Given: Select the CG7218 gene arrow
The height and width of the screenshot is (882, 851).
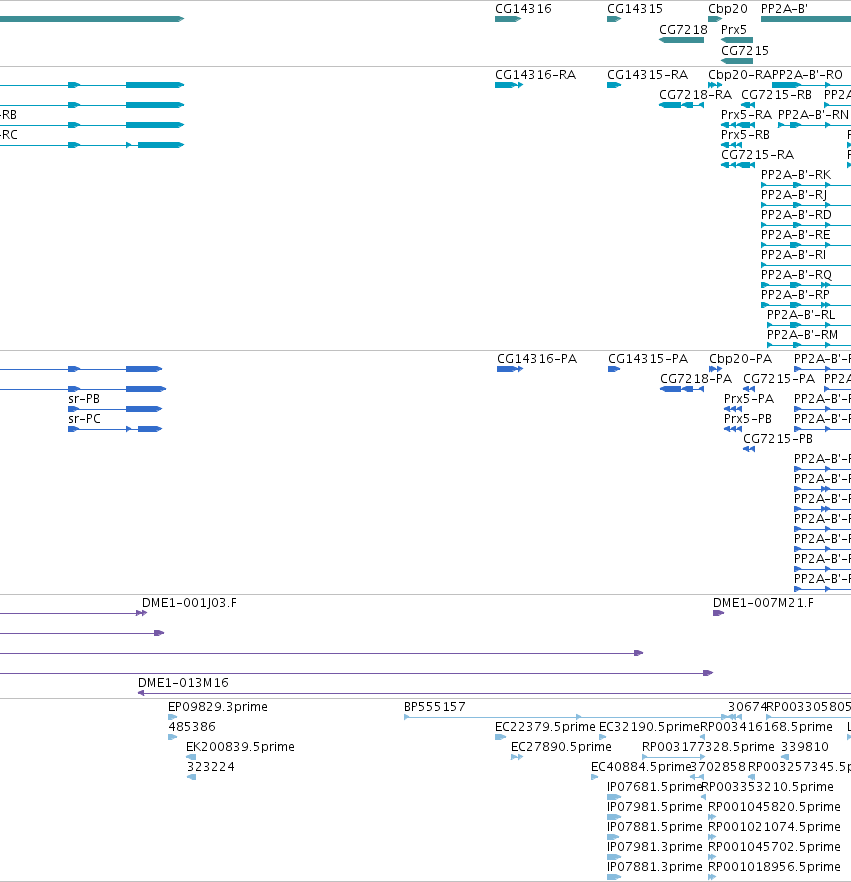Looking at the screenshot, I should 681,40.
